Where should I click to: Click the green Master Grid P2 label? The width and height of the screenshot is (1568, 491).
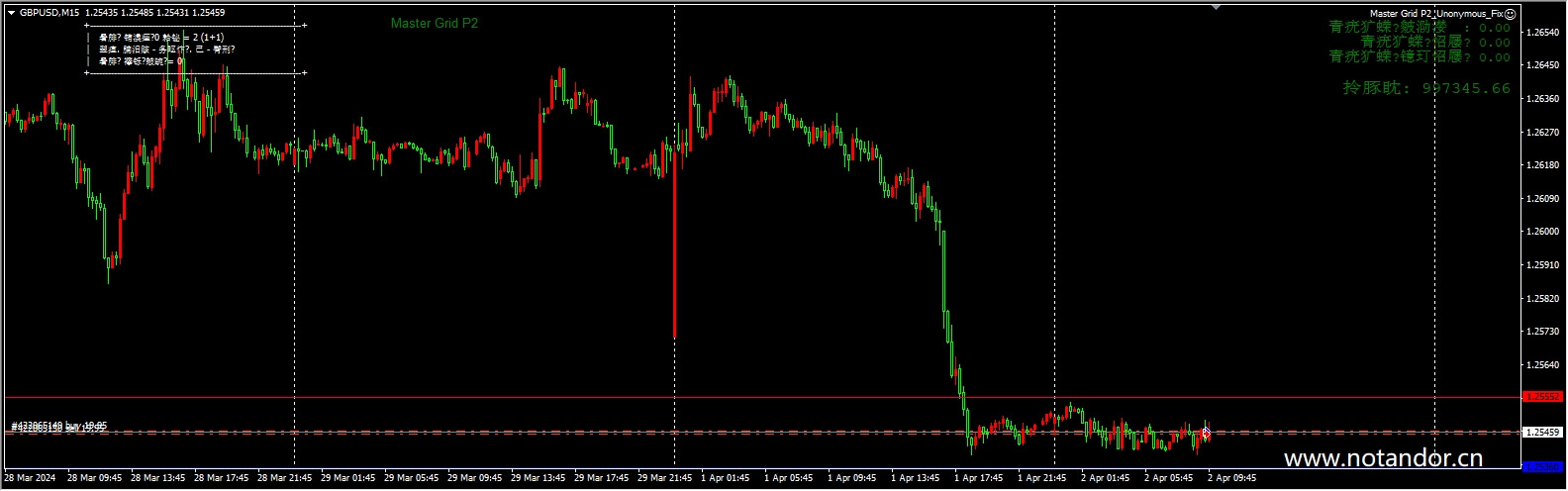click(435, 23)
